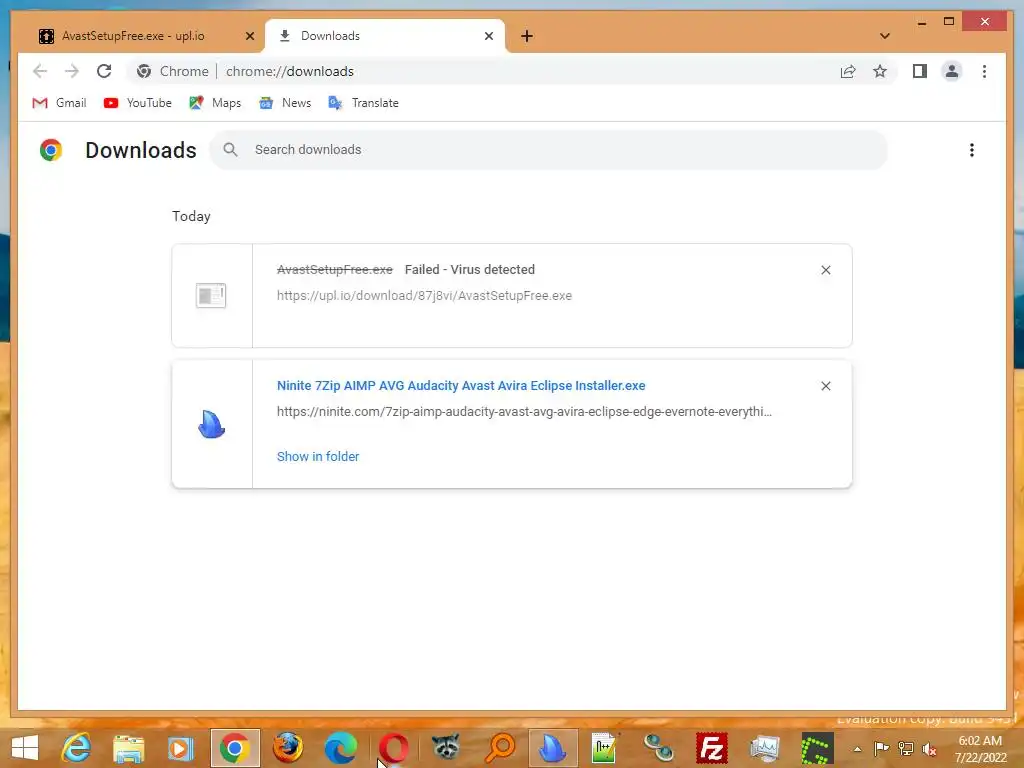
Task: Click the Failed - Virus detected status text
Action: point(470,269)
